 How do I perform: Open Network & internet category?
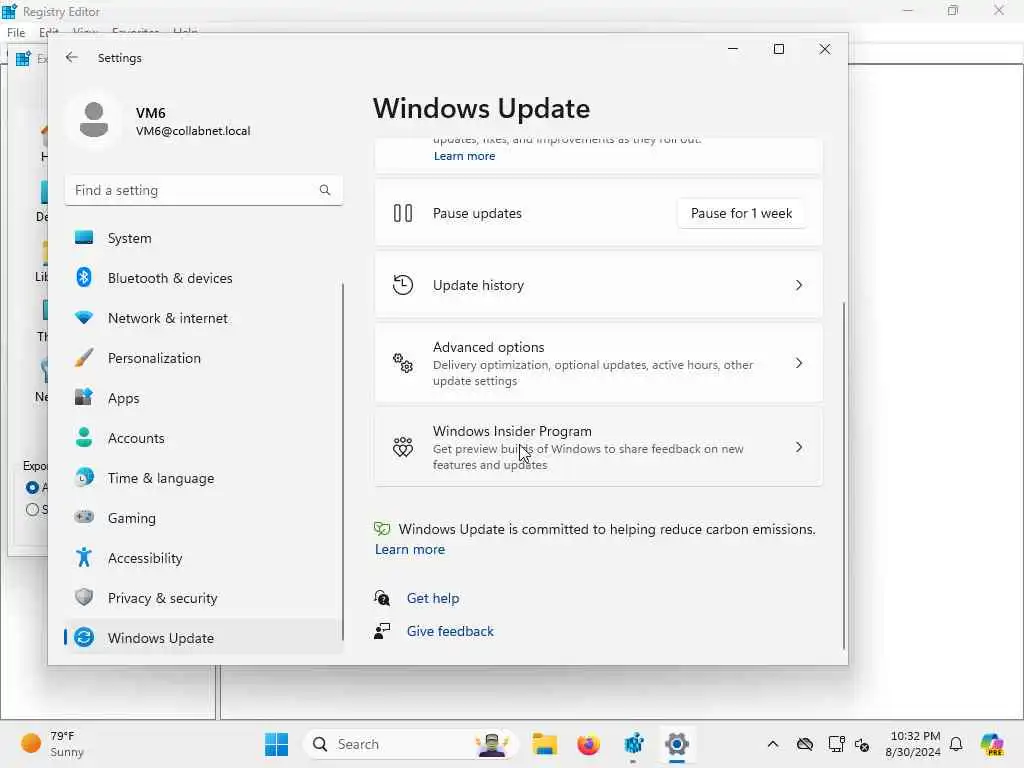point(204,318)
